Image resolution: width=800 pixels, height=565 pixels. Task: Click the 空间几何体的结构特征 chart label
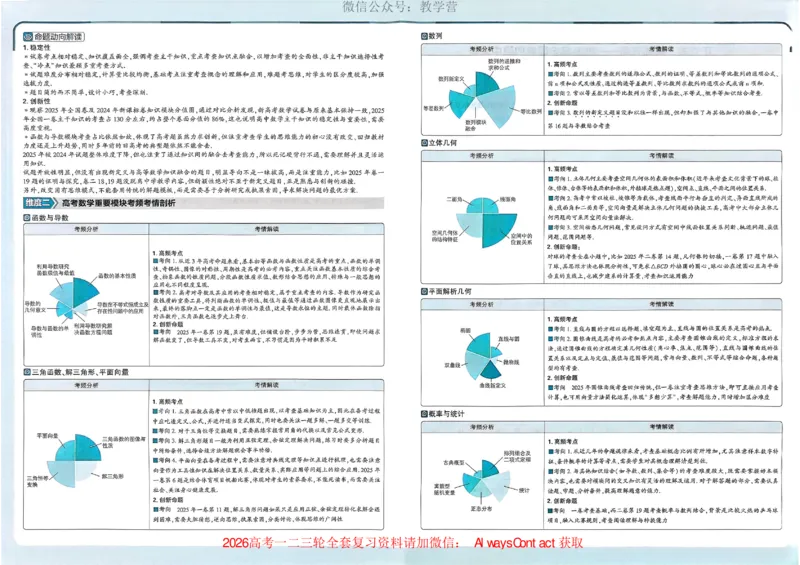click(444, 236)
